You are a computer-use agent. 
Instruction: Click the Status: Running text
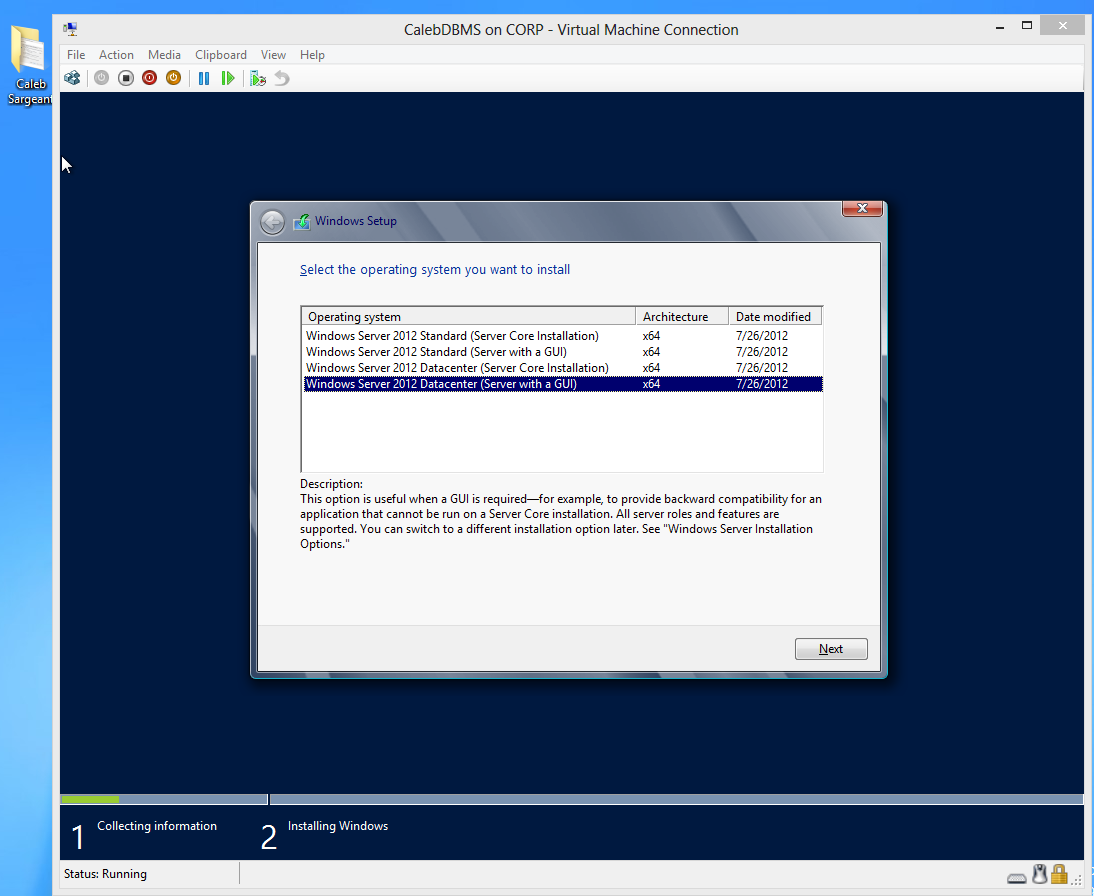click(x=105, y=874)
